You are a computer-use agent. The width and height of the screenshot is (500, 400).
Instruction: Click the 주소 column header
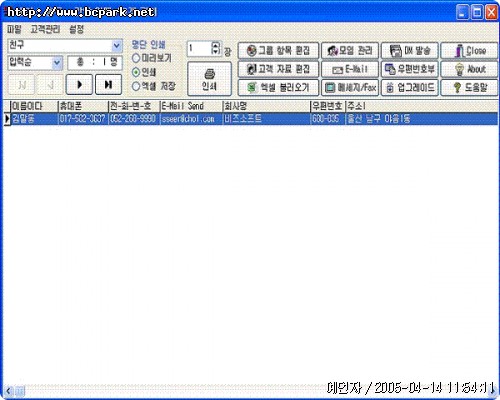422,106
